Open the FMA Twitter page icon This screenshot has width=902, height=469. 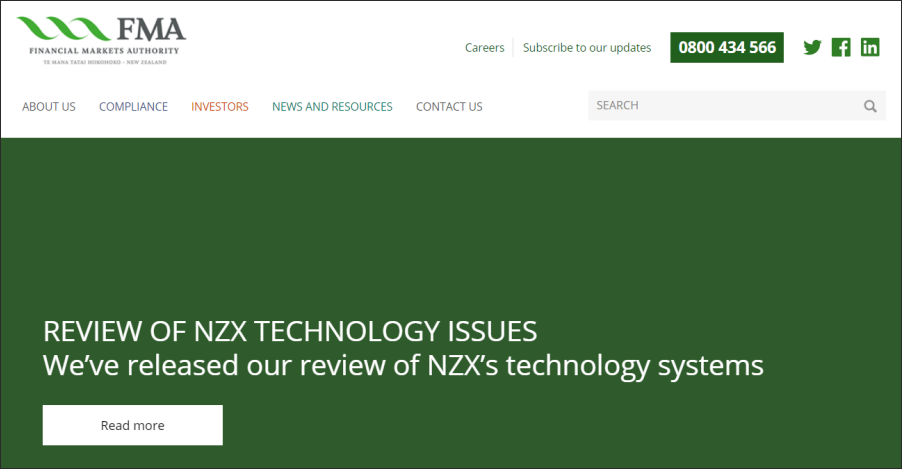click(x=812, y=47)
